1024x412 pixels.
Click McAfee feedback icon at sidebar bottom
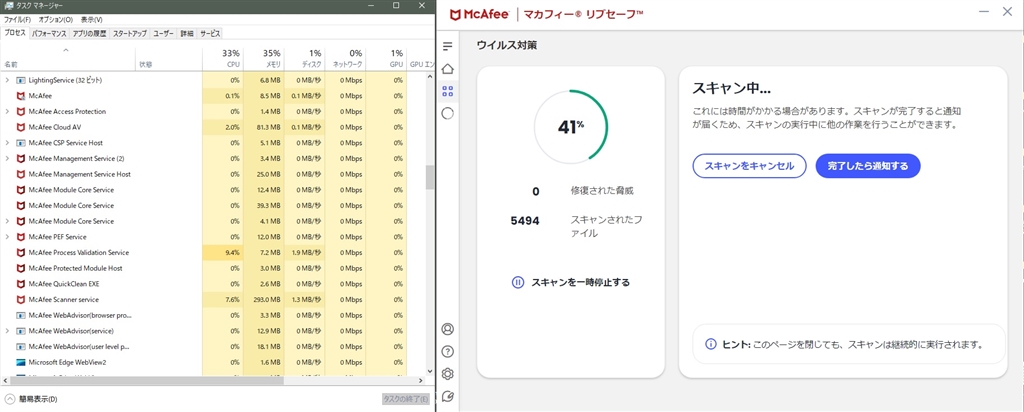coord(447,396)
